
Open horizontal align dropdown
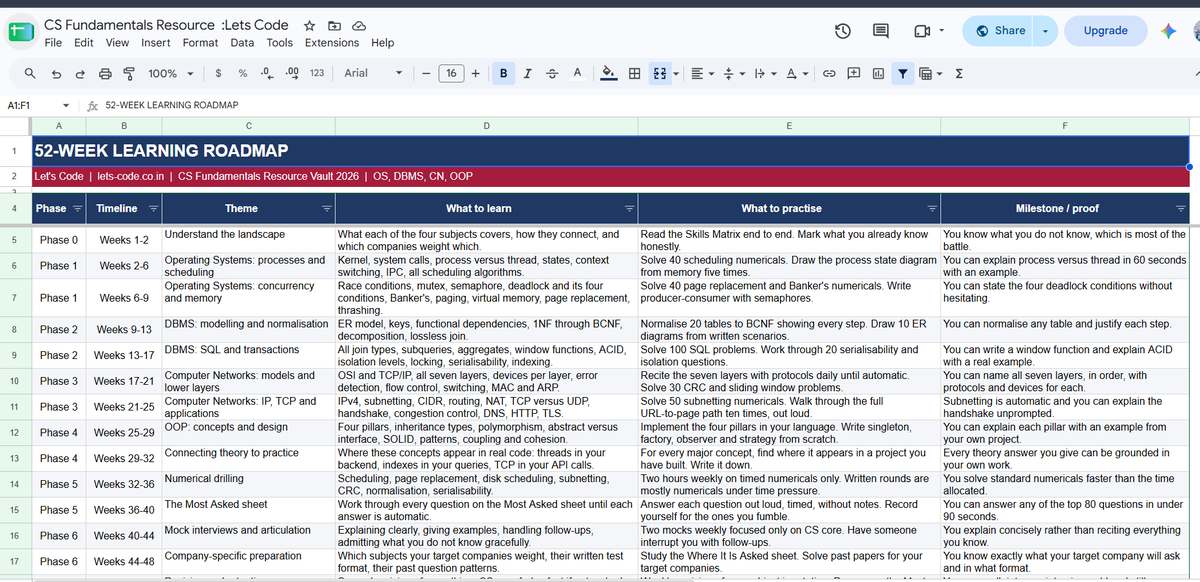tap(701, 73)
